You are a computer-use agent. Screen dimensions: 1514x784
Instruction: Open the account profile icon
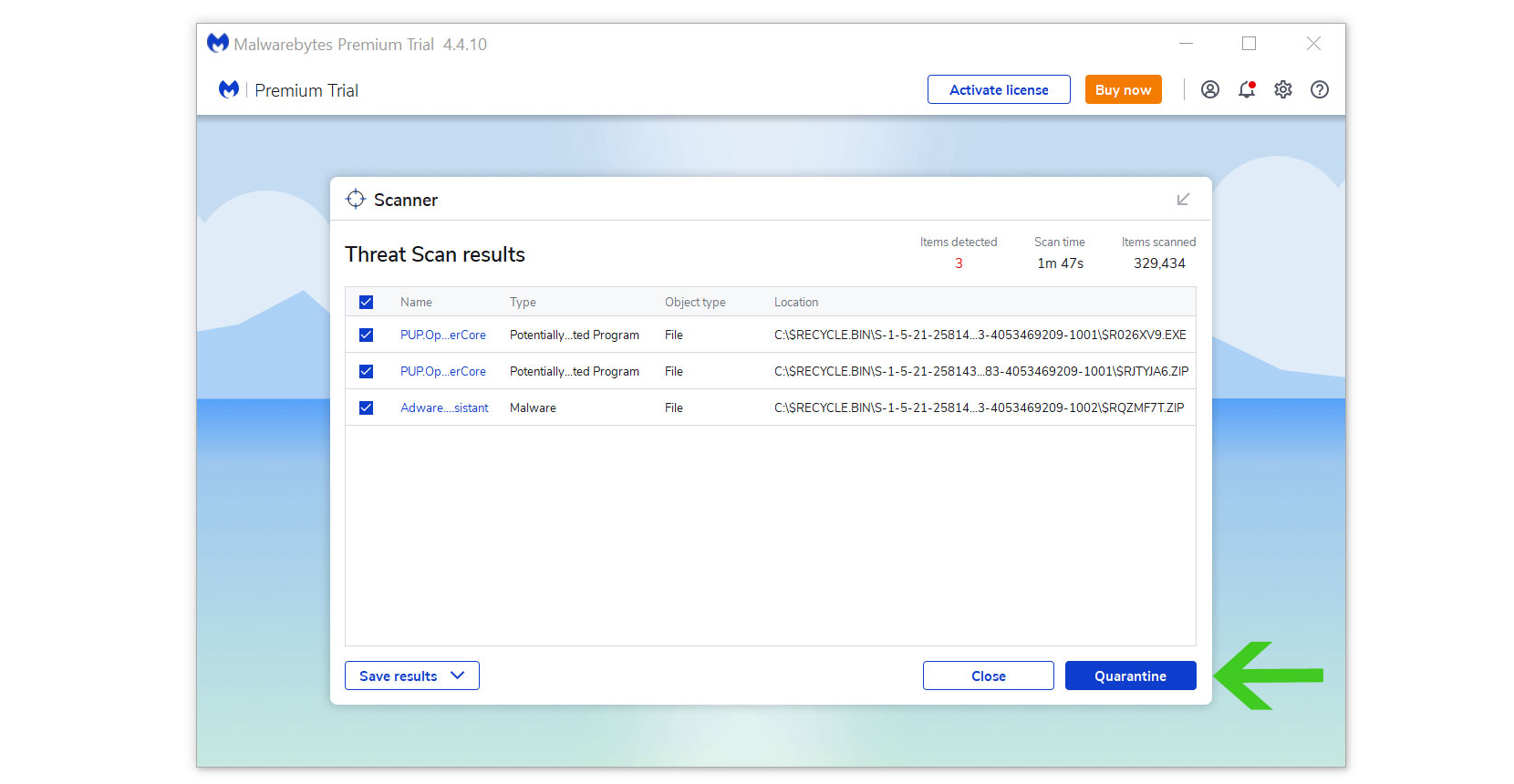click(1209, 89)
